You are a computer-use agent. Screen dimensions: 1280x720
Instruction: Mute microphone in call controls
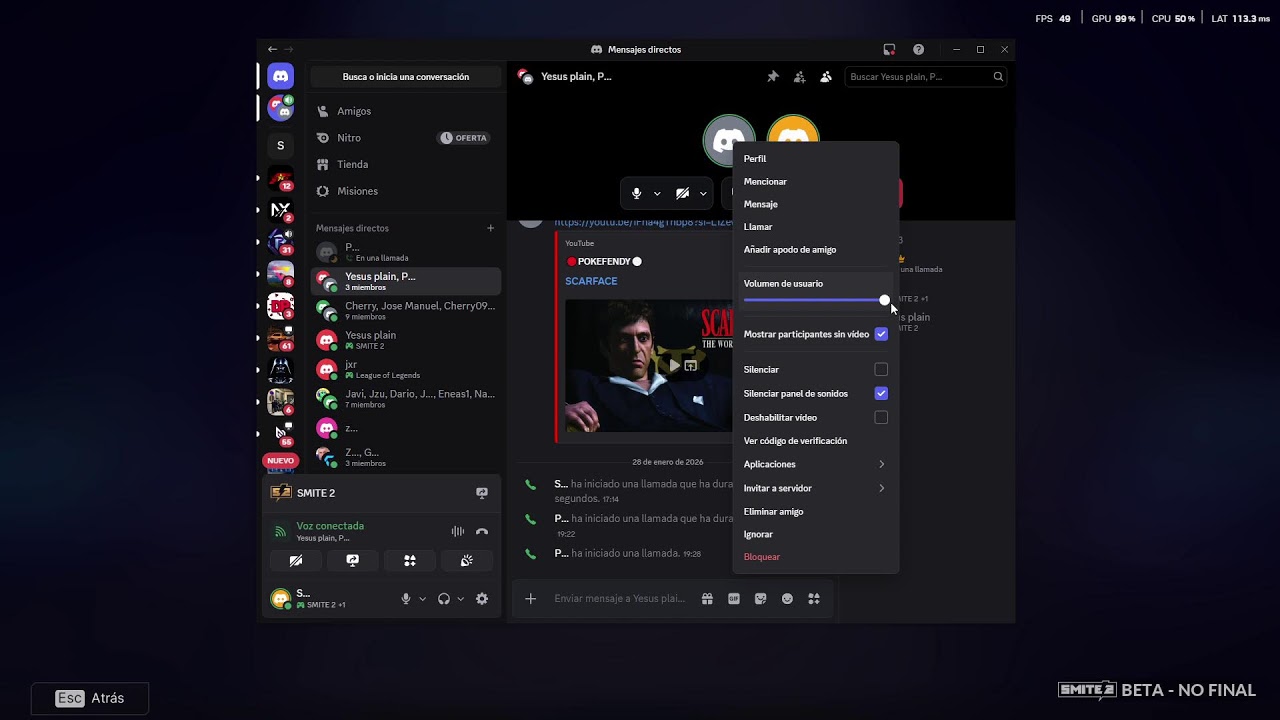636,193
